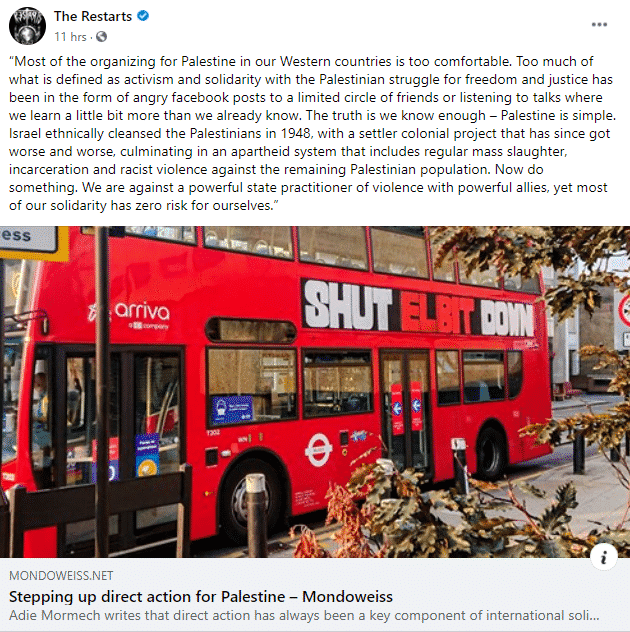Open the red bus link preview image
Screen dimensions: 630x632
pyautogui.click(x=315, y=392)
